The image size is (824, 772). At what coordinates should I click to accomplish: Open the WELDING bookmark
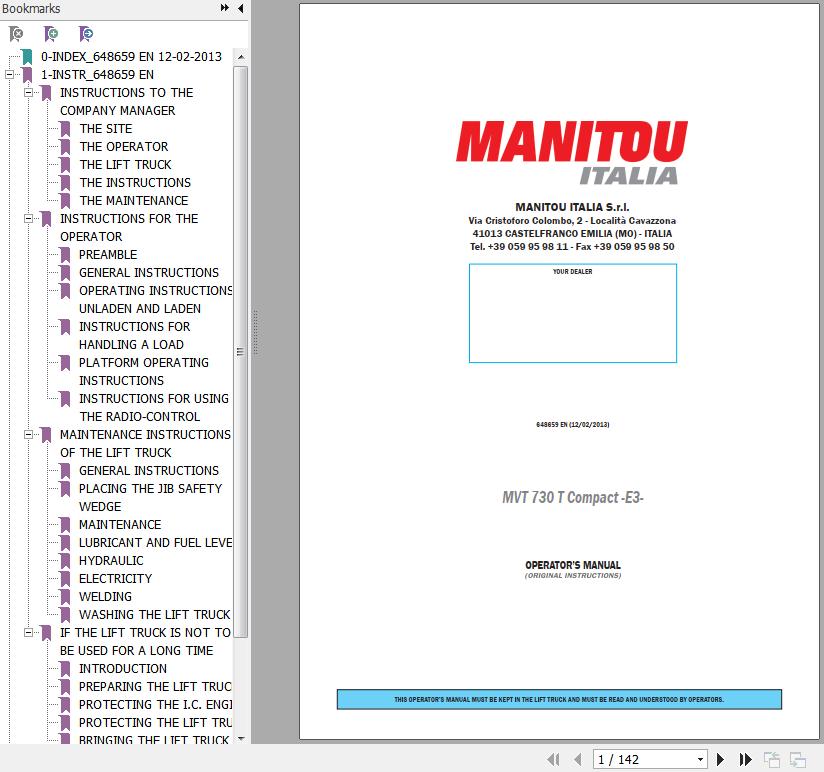(x=105, y=597)
